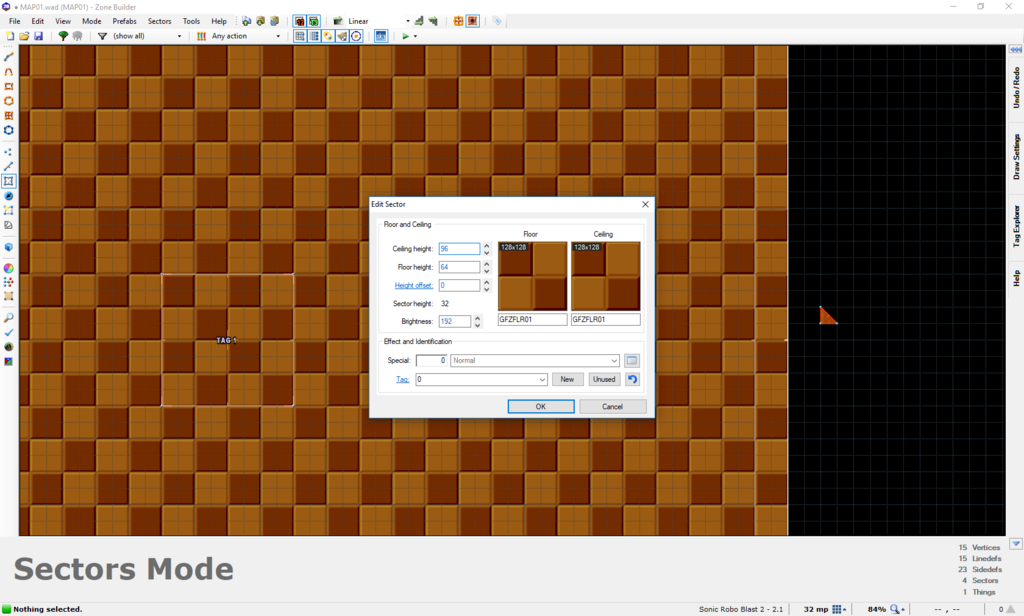Click the browse special effect icon button
The image size is (1024, 616).
[632, 360]
